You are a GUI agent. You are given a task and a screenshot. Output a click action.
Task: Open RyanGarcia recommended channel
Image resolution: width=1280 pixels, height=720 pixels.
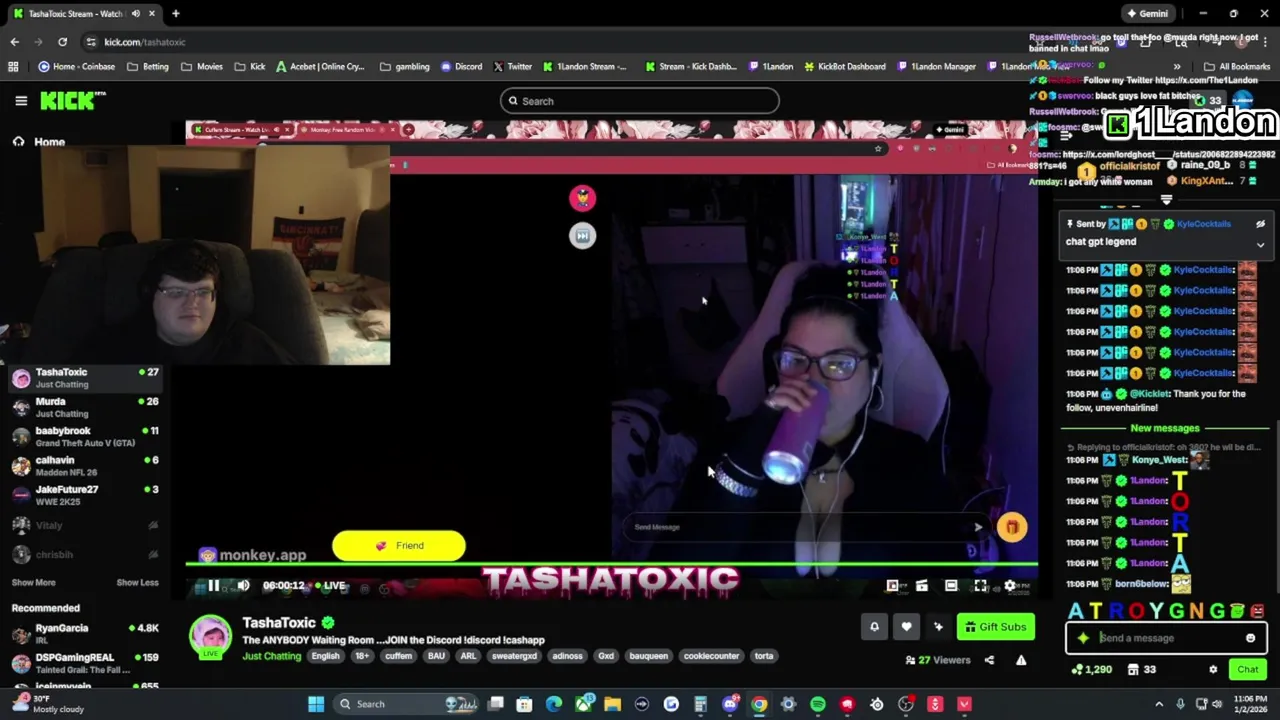click(84, 633)
